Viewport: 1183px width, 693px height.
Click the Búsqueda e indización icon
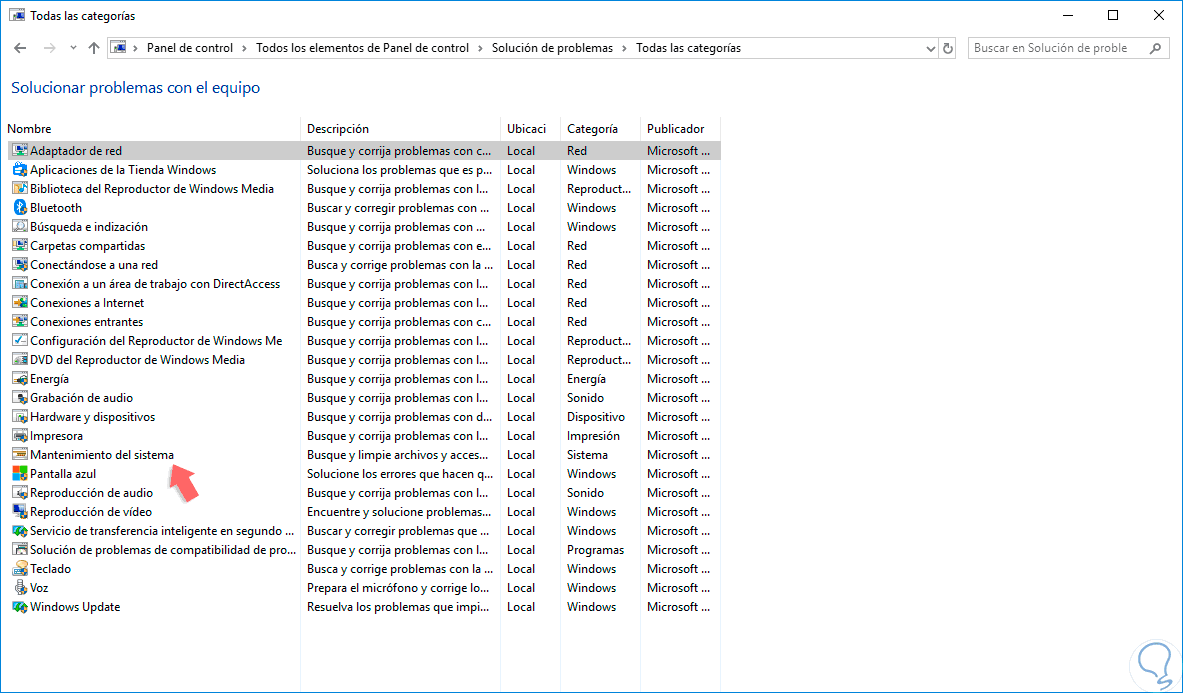coord(20,227)
